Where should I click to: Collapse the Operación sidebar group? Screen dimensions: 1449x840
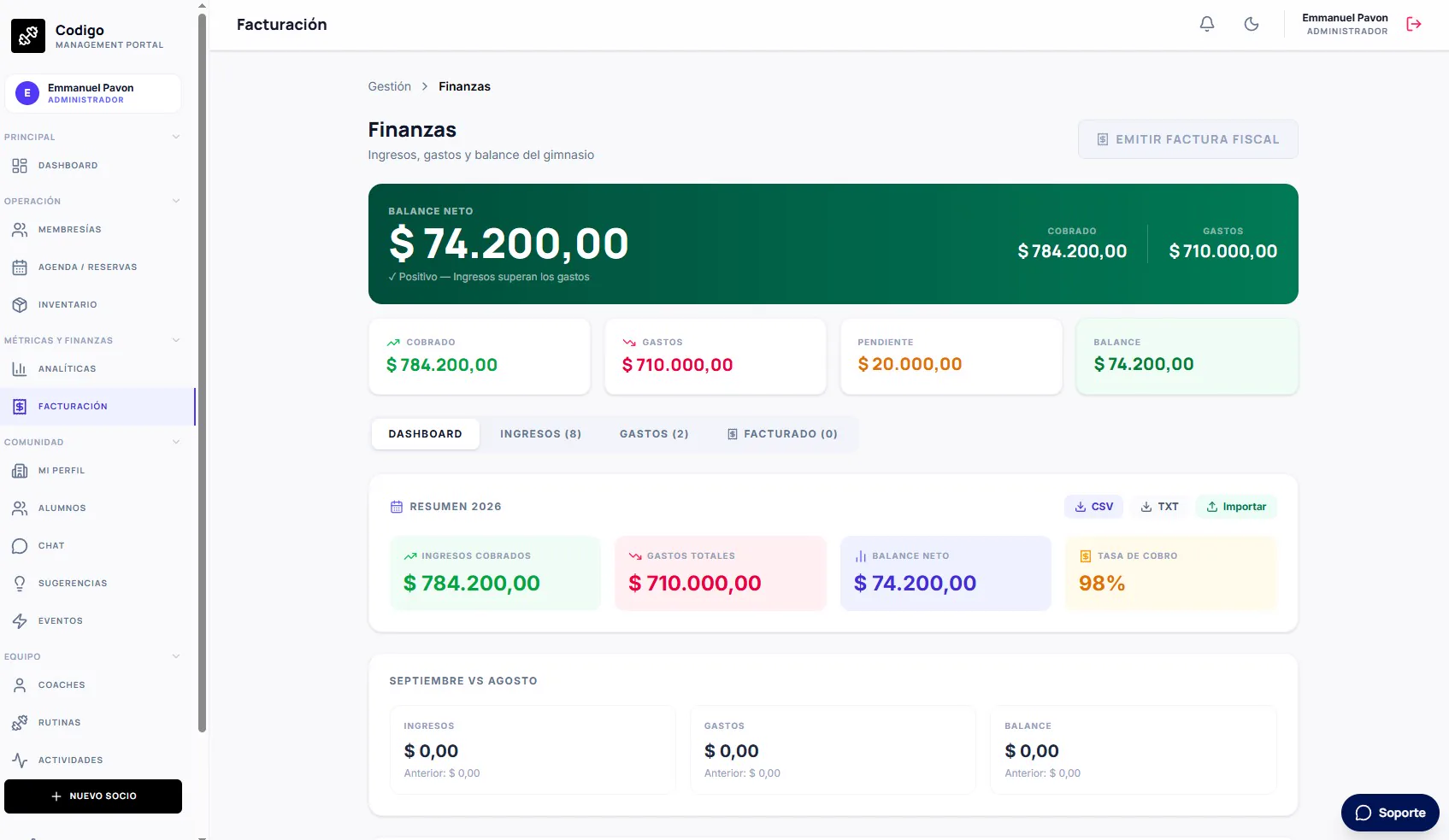(x=176, y=201)
